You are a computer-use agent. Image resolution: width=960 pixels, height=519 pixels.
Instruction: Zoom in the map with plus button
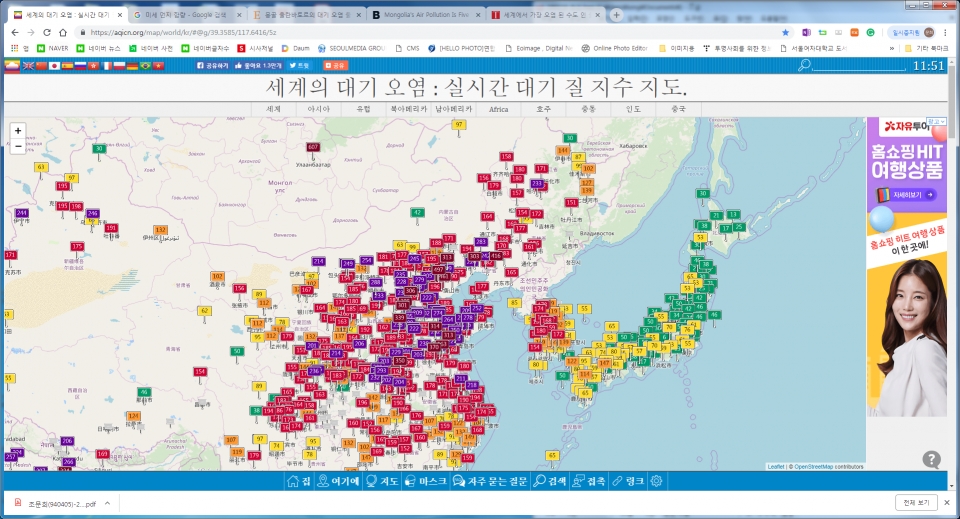[x=18, y=131]
